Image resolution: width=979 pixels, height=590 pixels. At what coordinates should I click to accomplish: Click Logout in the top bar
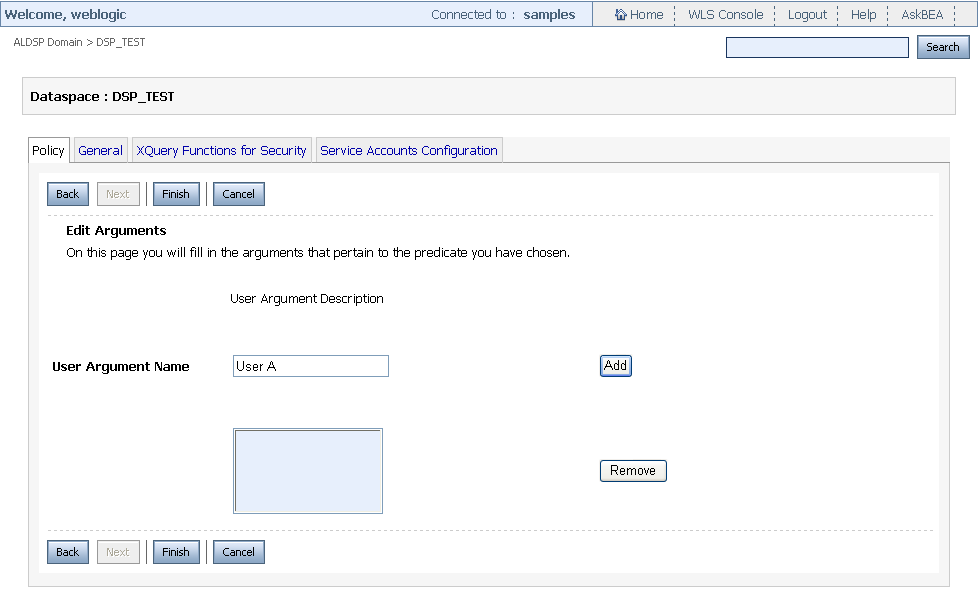tap(807, 14)
